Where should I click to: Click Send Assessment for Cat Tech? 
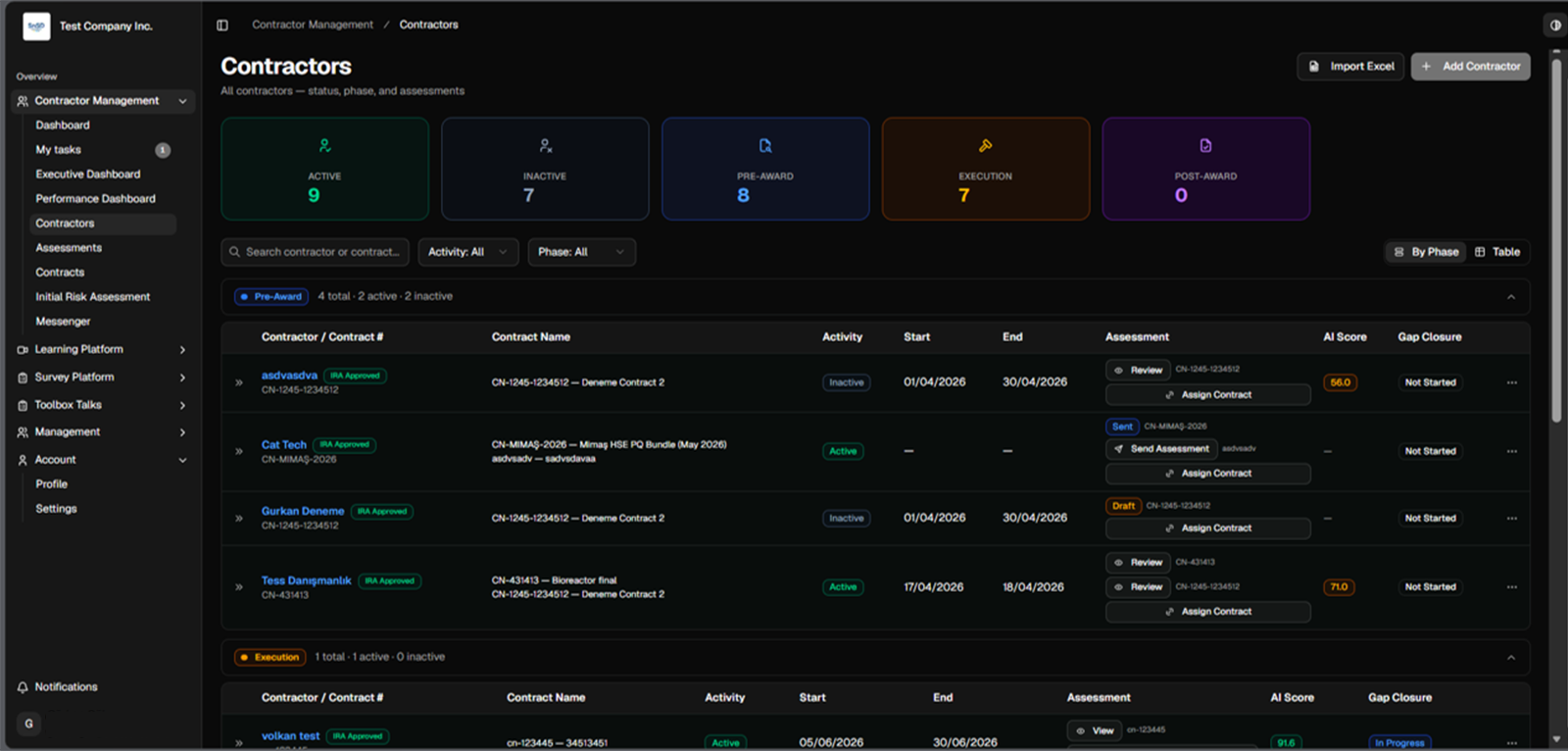click(1161, 449)
